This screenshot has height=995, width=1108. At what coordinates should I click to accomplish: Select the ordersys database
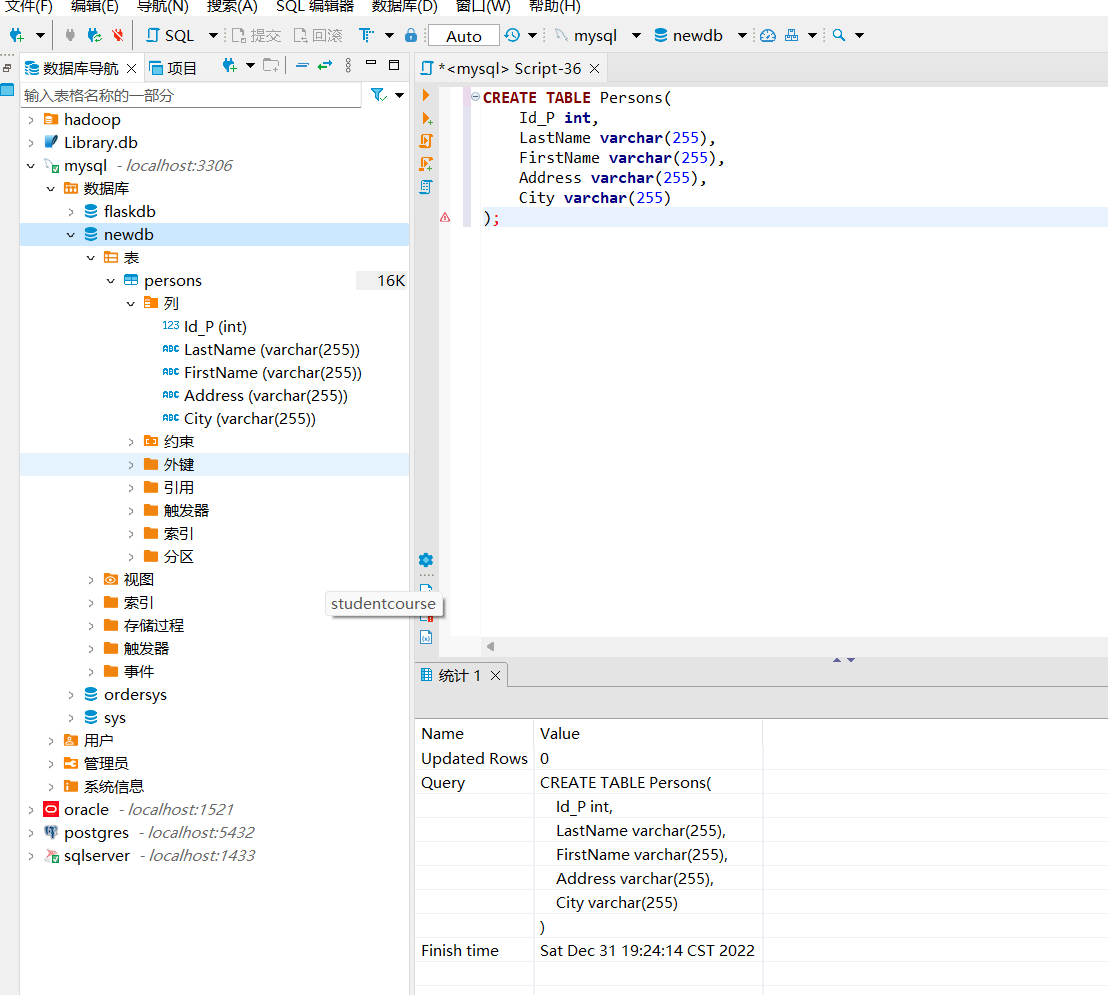pos(135,695)
